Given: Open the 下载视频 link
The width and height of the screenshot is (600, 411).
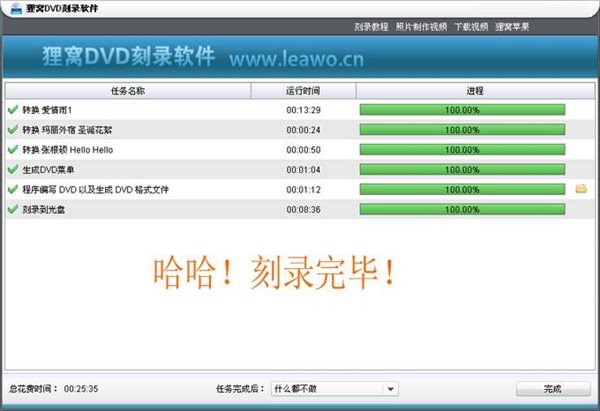Looking at the screenshot, I should tap(471, 27).
